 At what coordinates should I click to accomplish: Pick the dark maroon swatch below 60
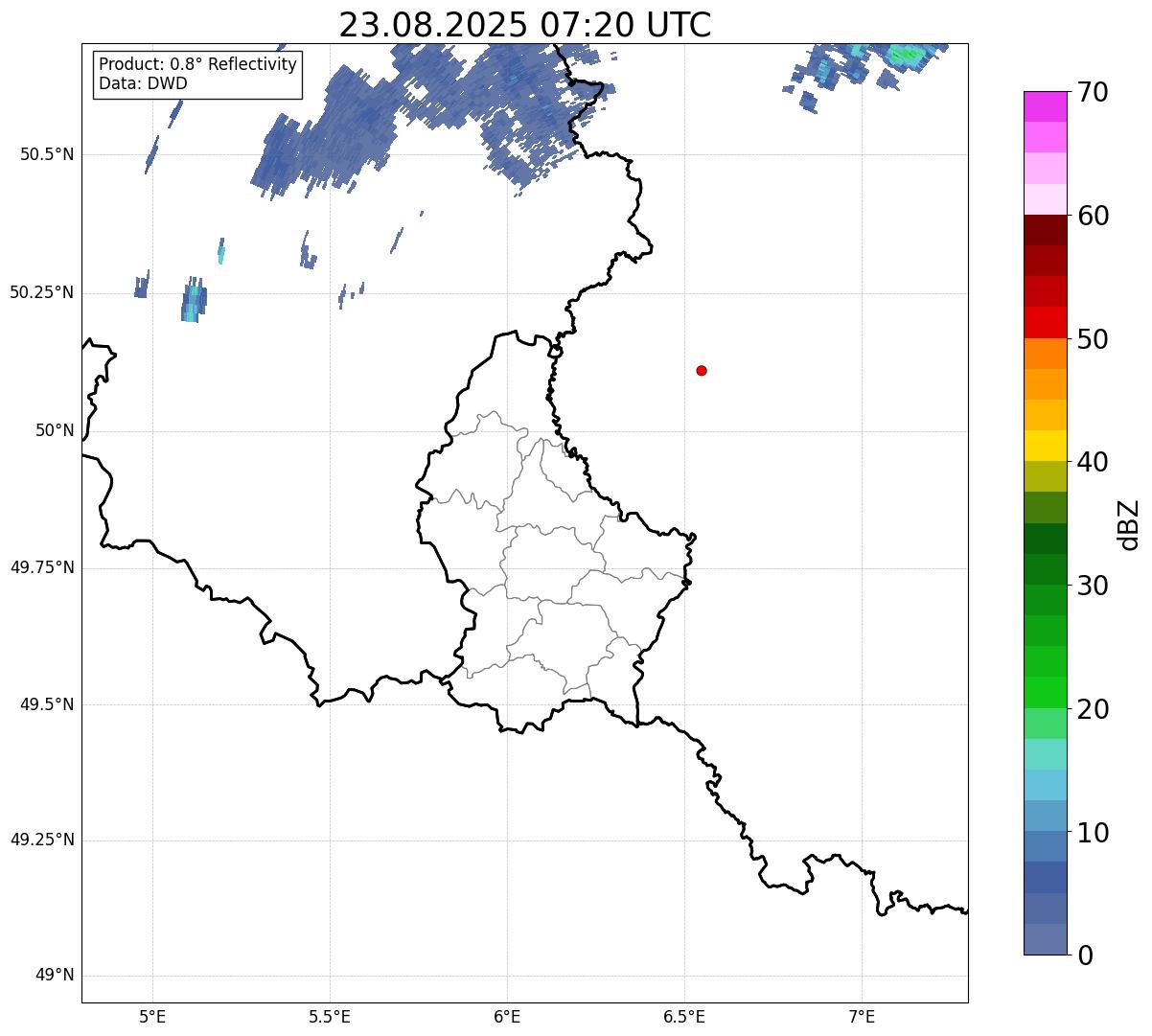pos(1045,230)
